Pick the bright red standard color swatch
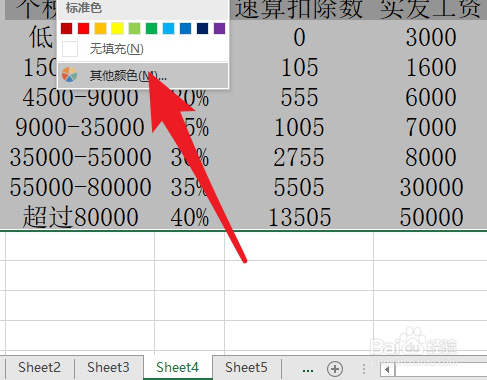The height and width of the screenshot is (380, 487). (84, 29)
